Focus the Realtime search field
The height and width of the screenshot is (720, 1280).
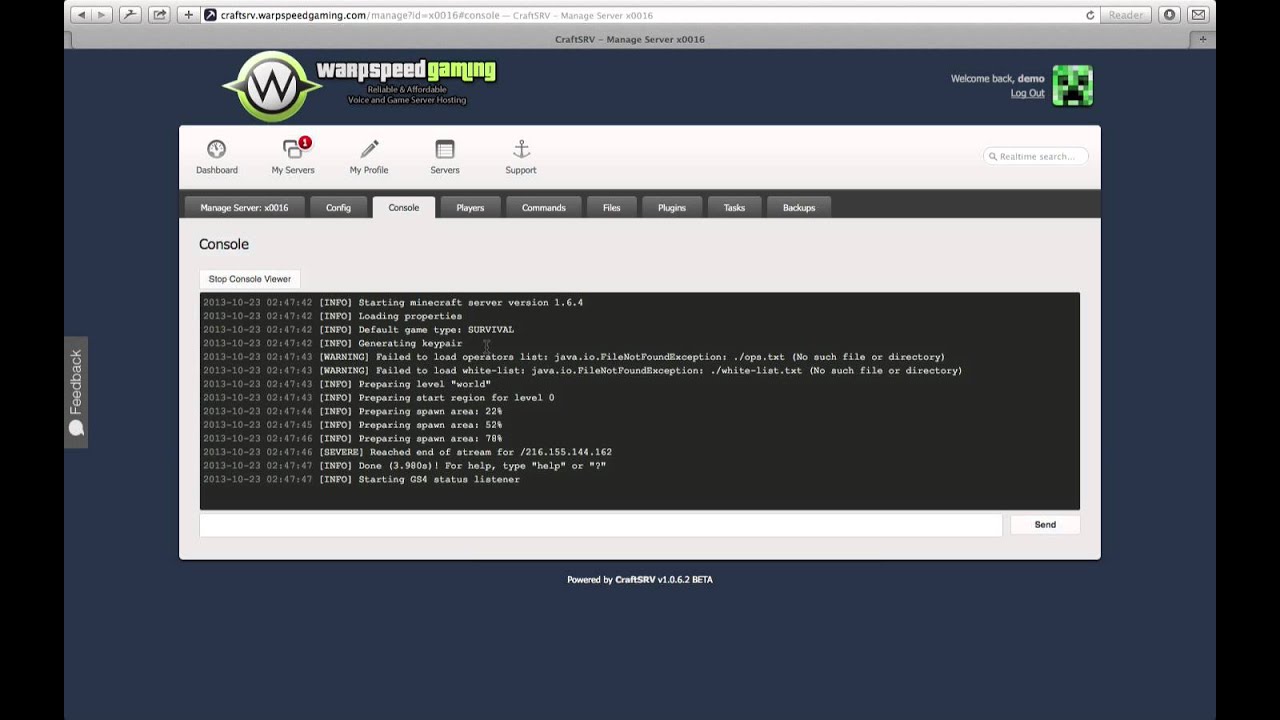click(x=1036, y=156)
